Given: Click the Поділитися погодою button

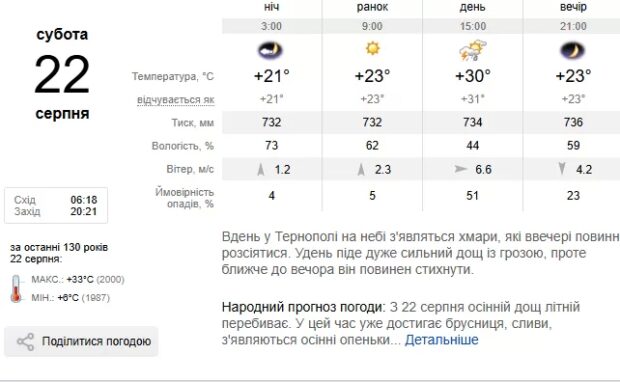Looking at the screenshot, I should point(81,342).
